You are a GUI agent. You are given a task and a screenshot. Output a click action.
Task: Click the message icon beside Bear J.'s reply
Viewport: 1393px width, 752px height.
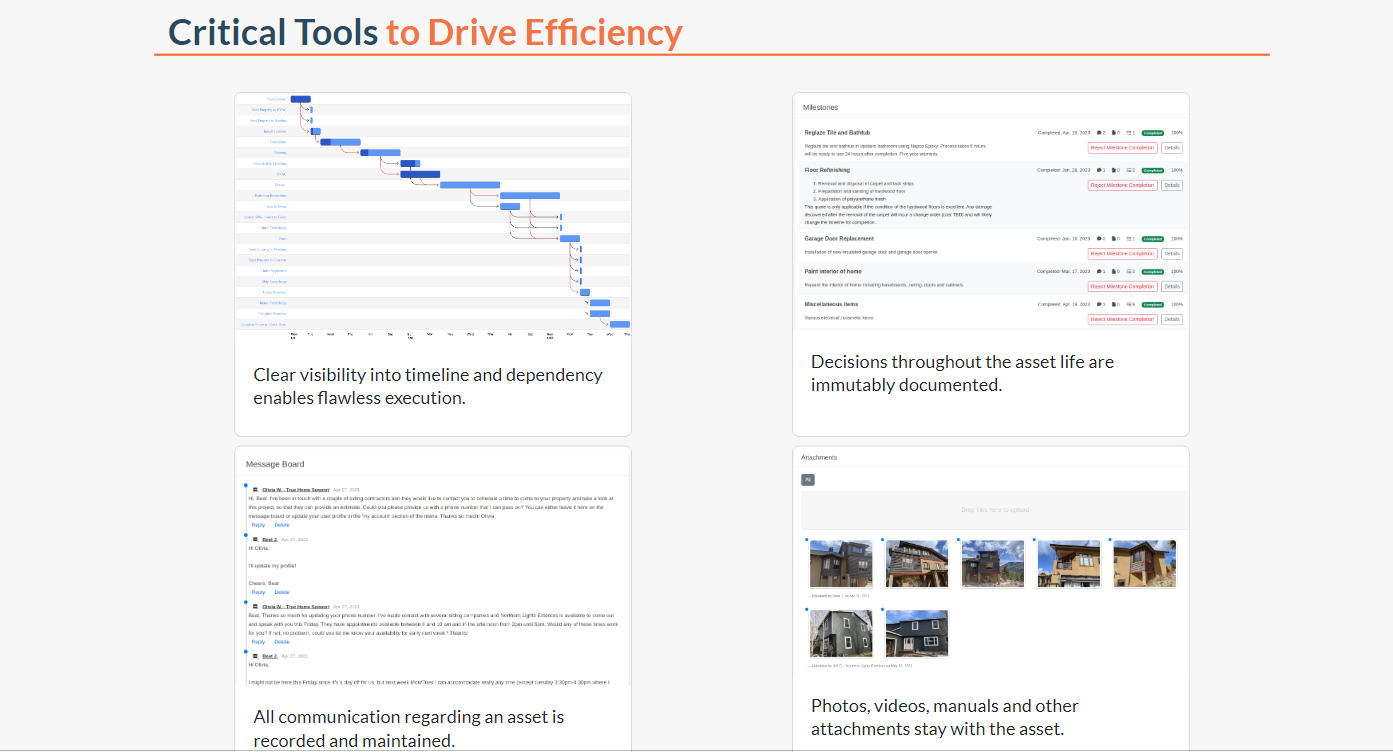[255, 539]
